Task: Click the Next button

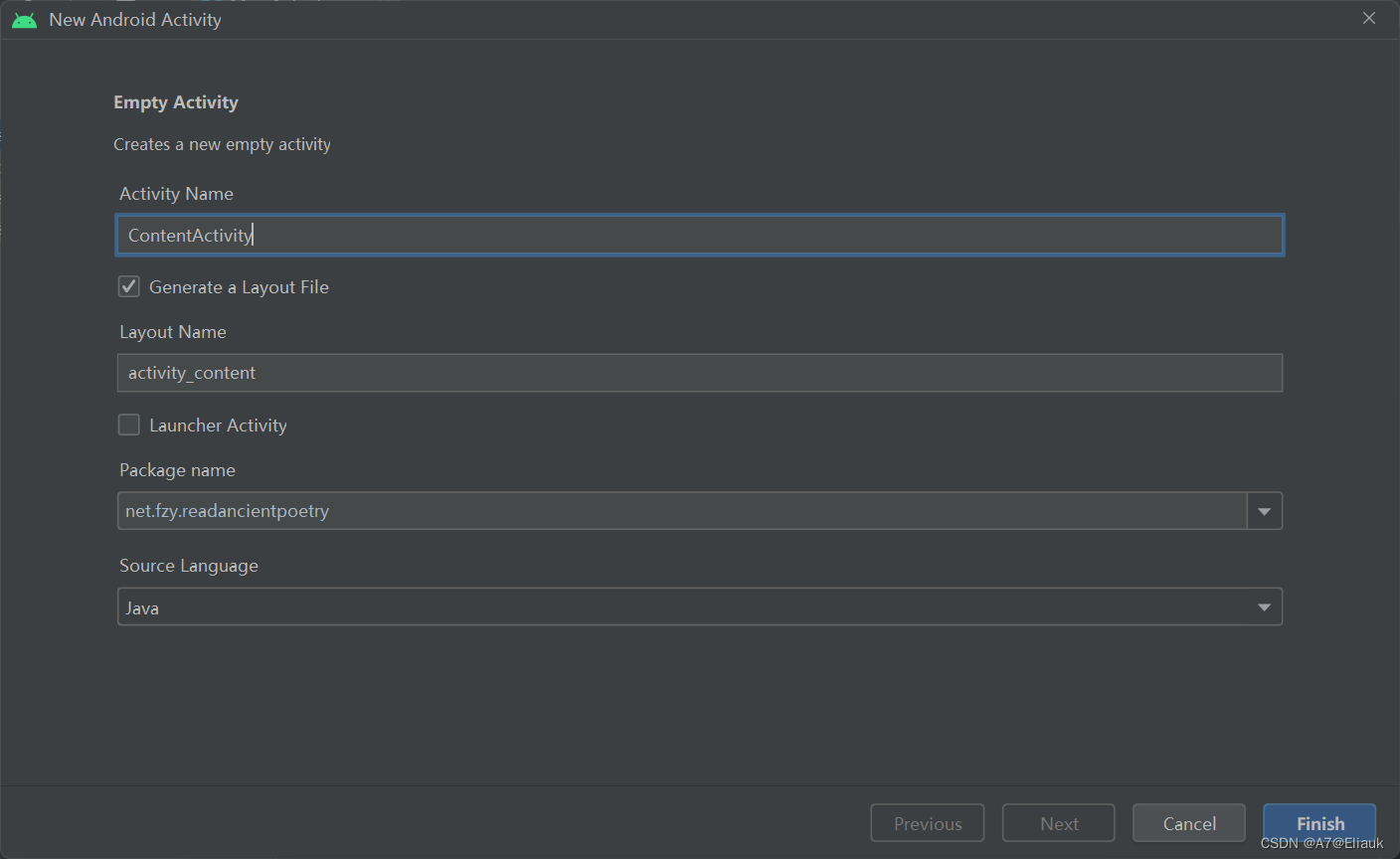Action: tap(1059, 823)
